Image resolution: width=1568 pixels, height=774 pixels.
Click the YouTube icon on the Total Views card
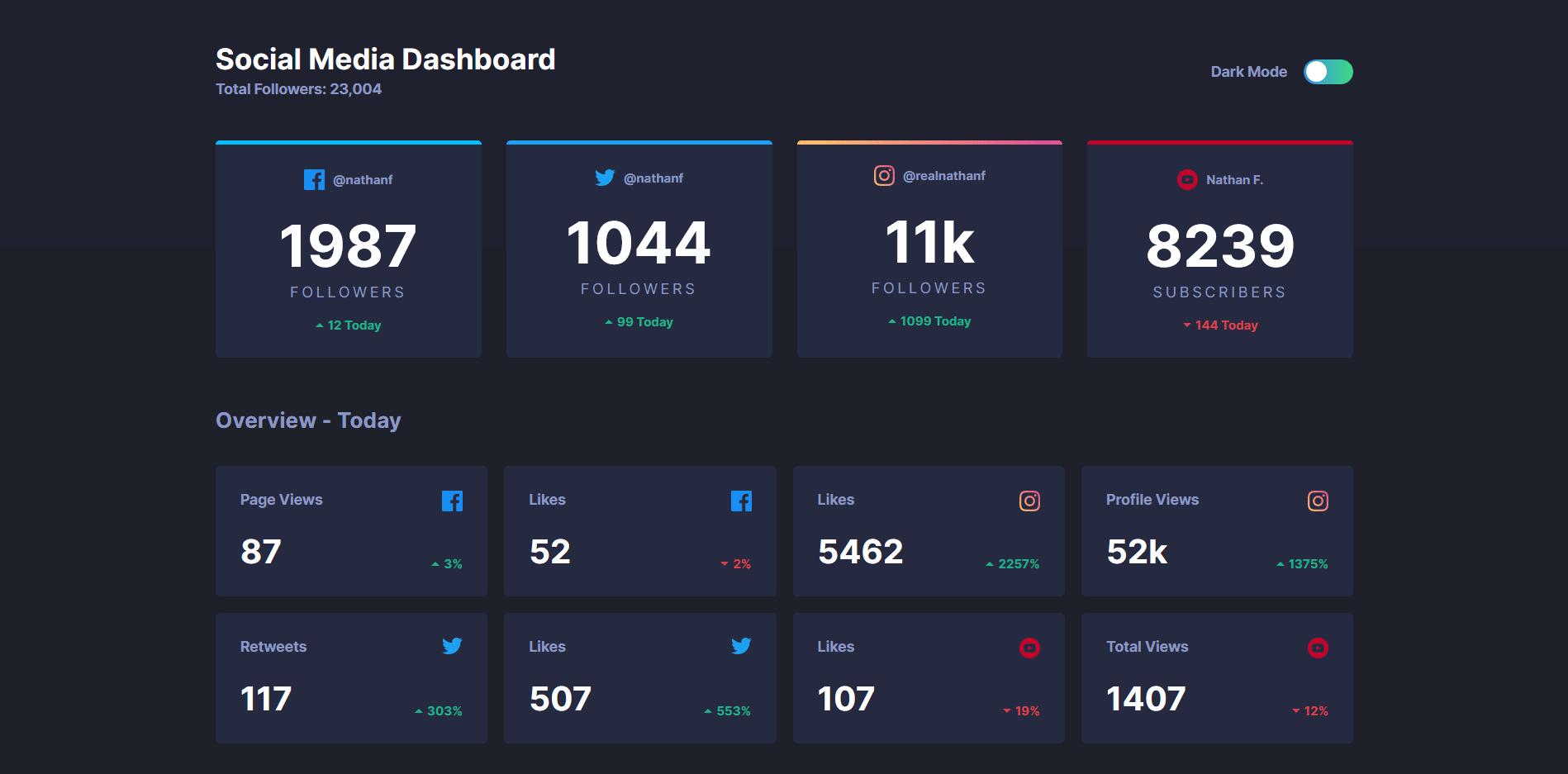1318,648
